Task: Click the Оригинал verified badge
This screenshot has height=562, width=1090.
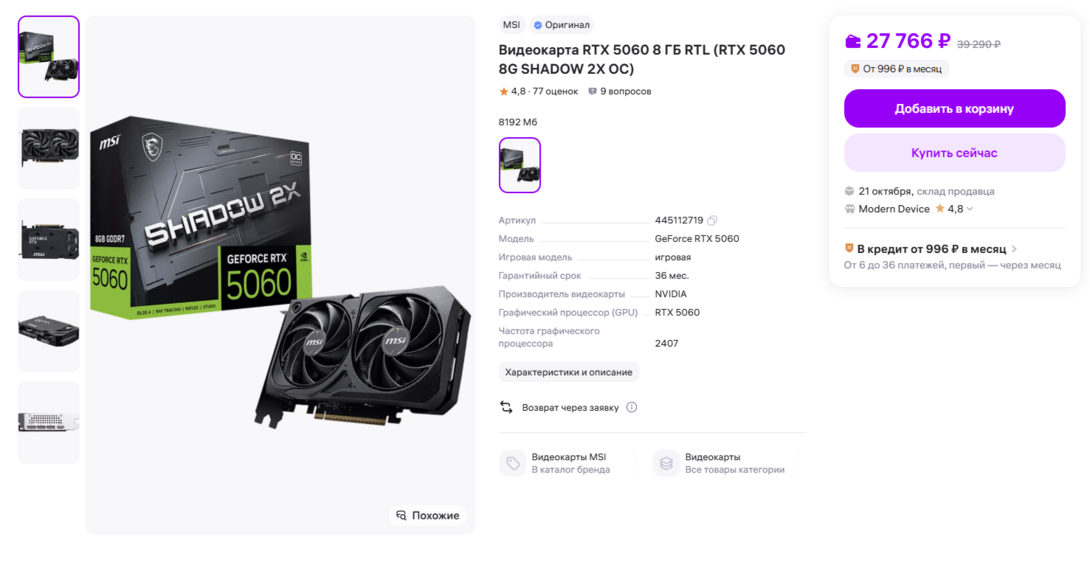Action: pyautogui.click(x=562, y=25)
